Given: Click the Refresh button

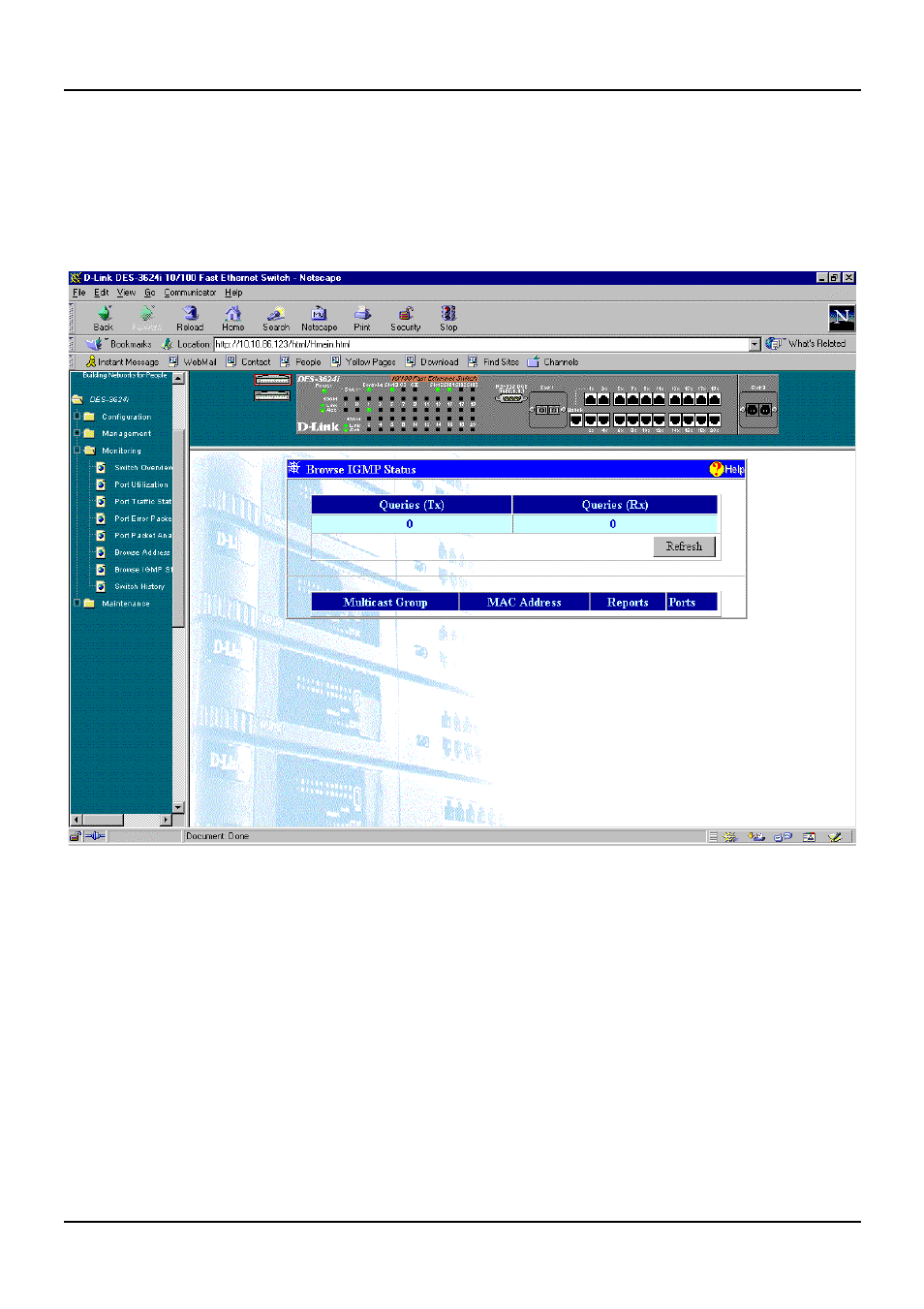Looking at the screenshot, I should 684,546.
